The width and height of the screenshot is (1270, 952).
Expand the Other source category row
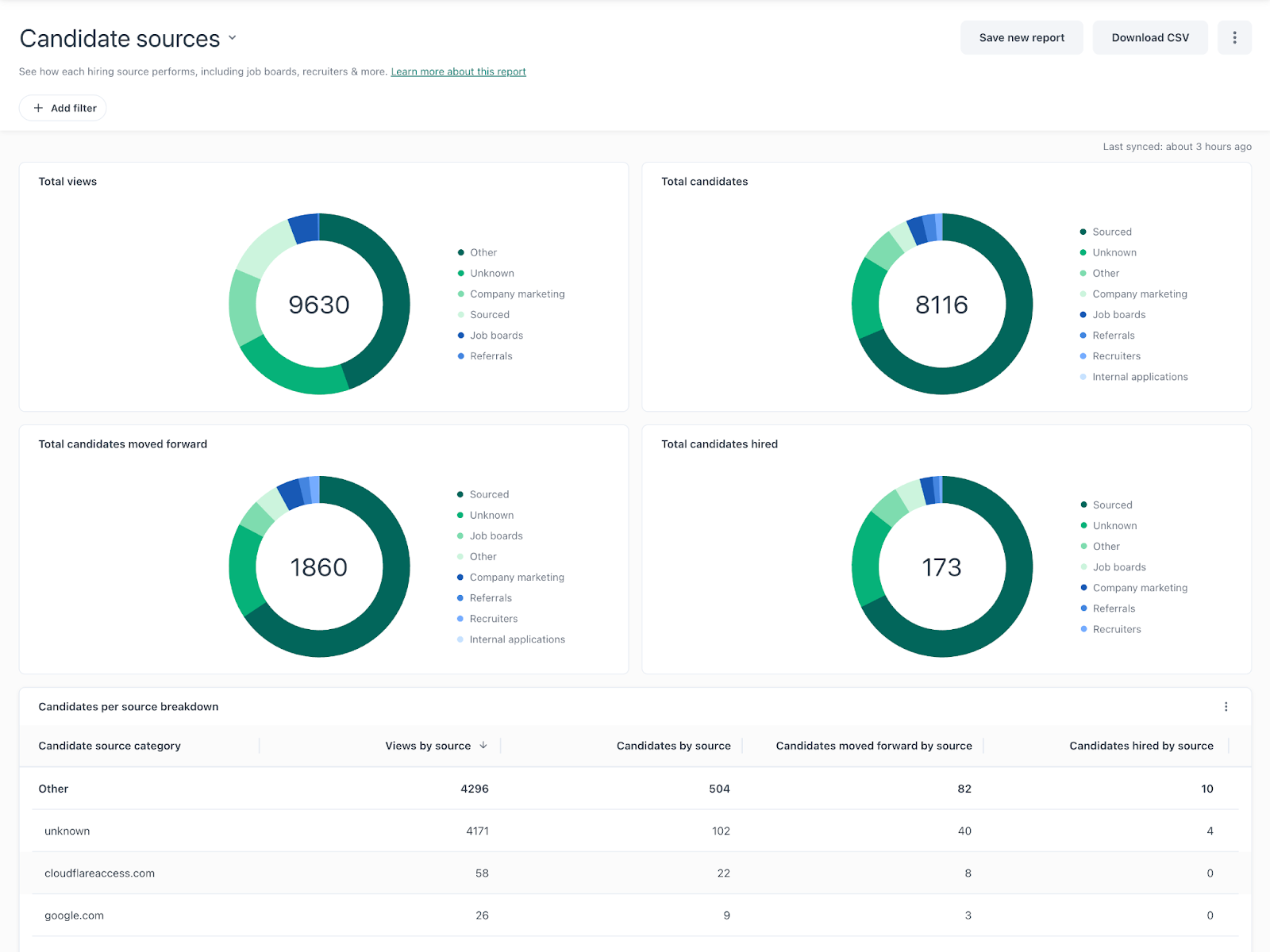coord(54,789)
